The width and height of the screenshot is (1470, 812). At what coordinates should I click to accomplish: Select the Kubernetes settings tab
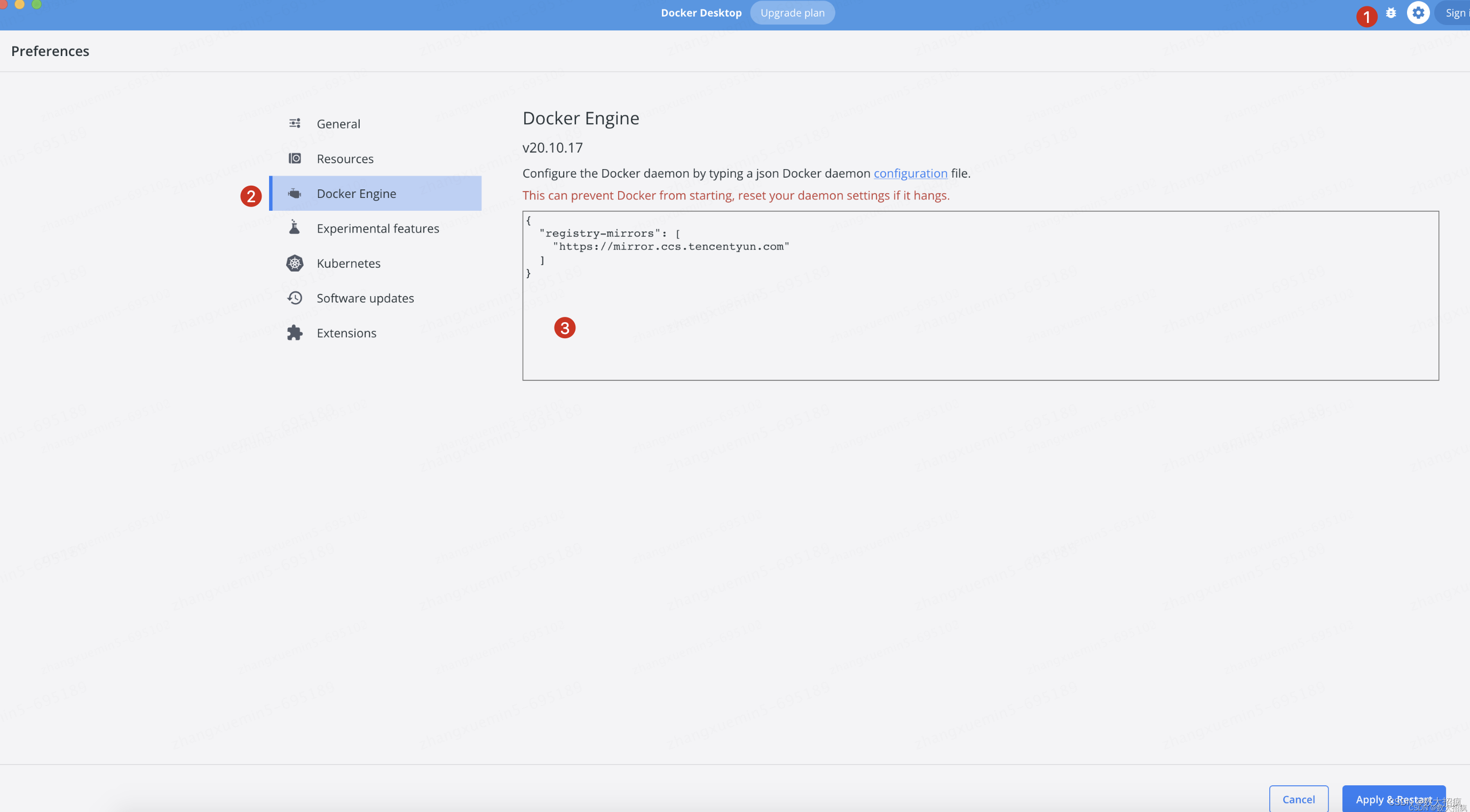pyautogui.click(x=348, y=263)
